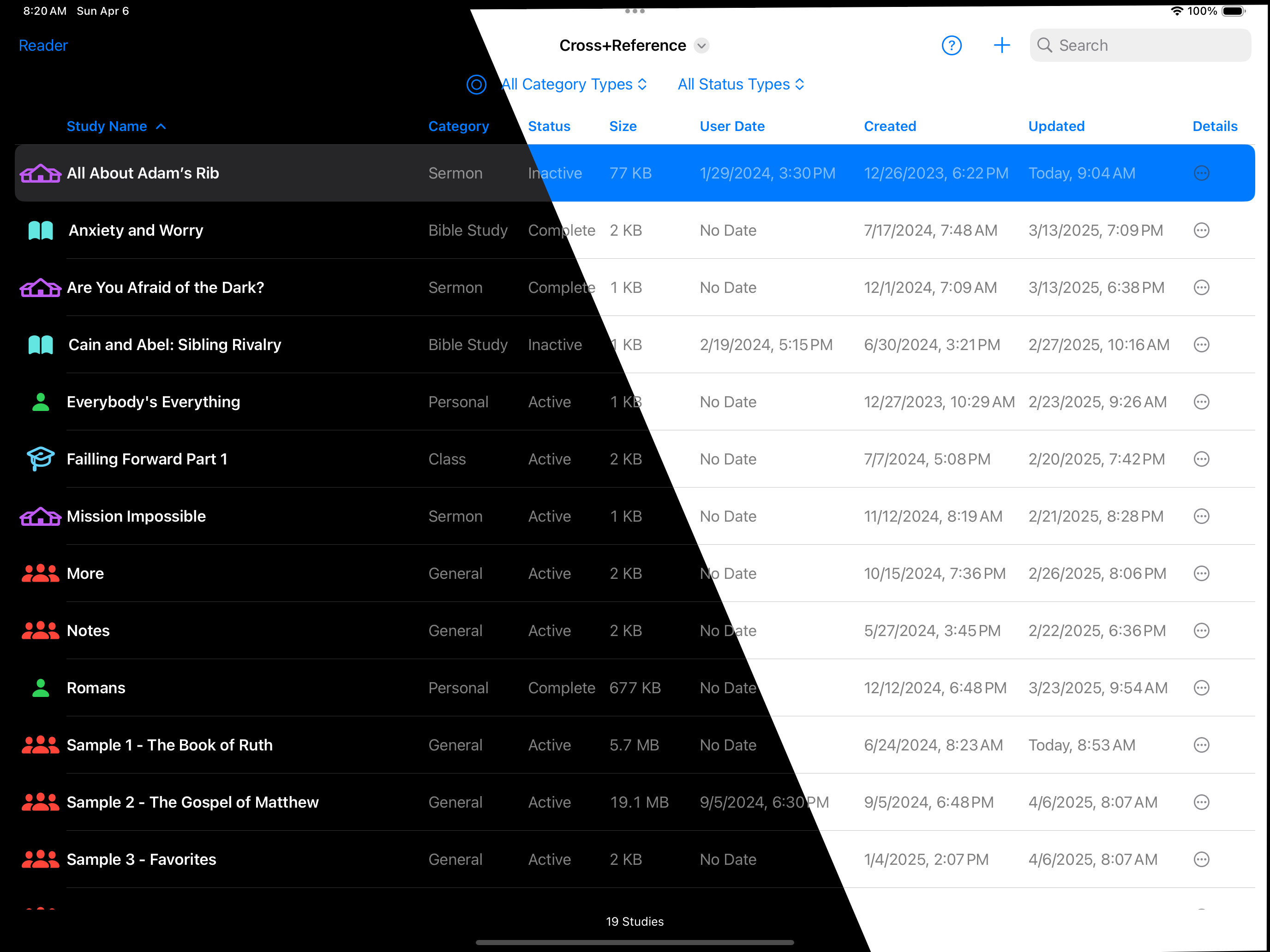This screenshot has width=1270, height=952.
Task: Click the sermon church icon for Adam's Rib
Action: [x=40, y=173]
